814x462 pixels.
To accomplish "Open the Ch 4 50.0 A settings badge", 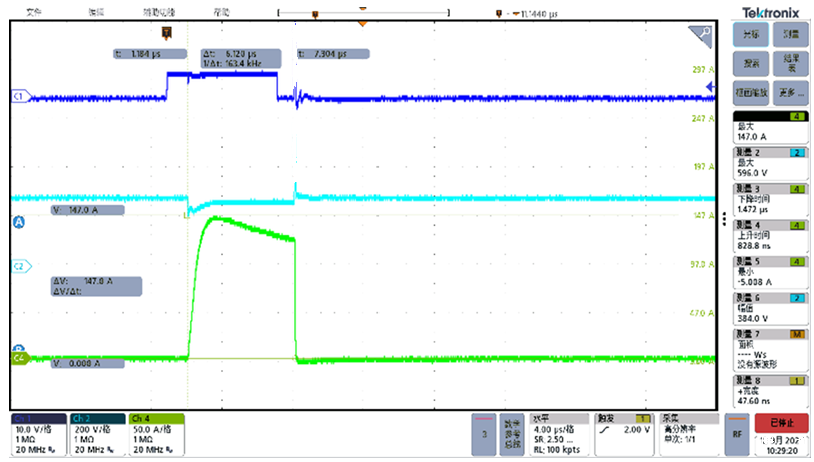I will point(158,432).
